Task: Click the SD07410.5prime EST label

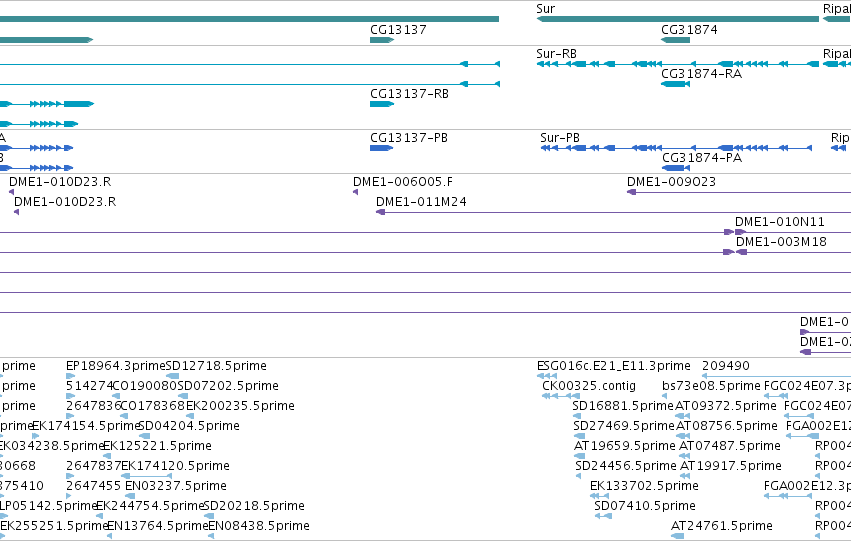Action: (x=645, y=506)
